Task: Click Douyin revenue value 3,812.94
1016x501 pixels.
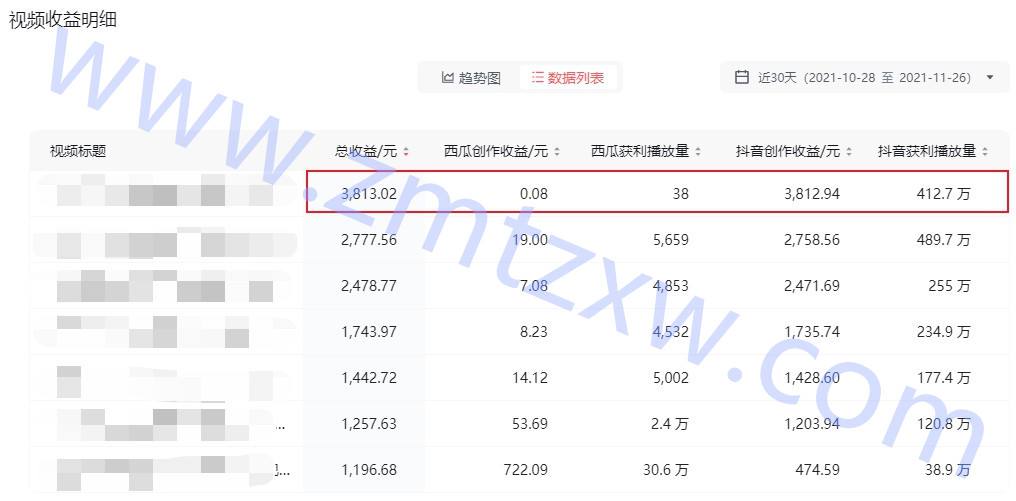Action: pyautogui.click(x=812, y=193)
